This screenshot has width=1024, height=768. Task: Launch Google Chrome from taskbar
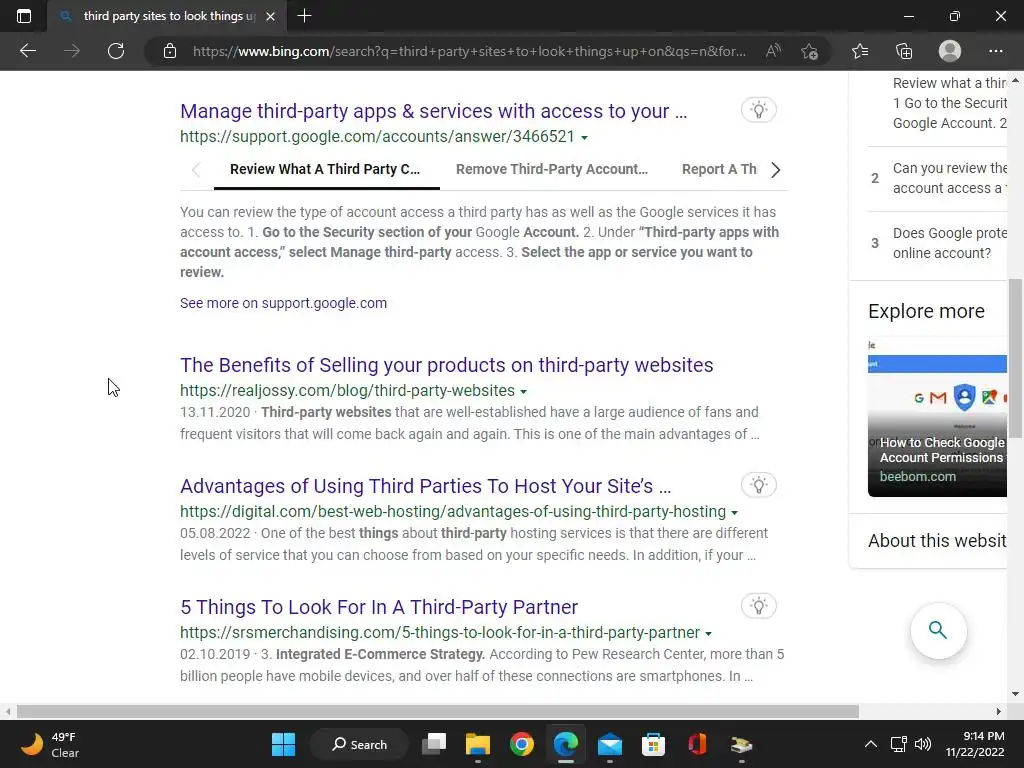522,744
